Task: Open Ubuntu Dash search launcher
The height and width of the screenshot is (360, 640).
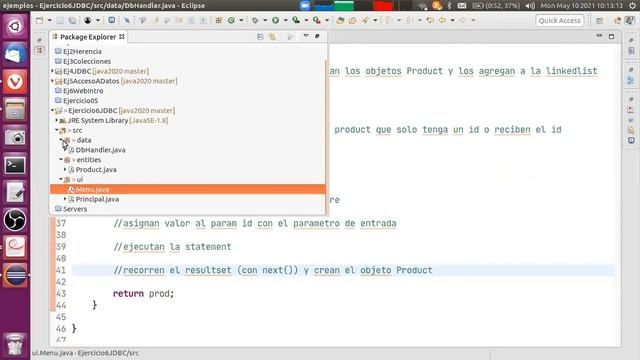Action: (15, 27)
